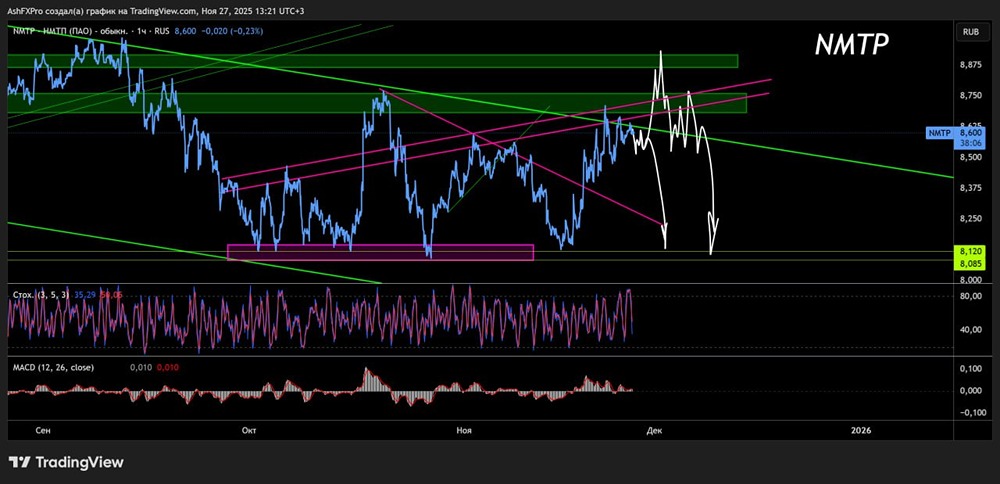Viewport: 1000px width, 484px height.
Task: Click the 8,000 price axis label
Action: coord(970,280)
